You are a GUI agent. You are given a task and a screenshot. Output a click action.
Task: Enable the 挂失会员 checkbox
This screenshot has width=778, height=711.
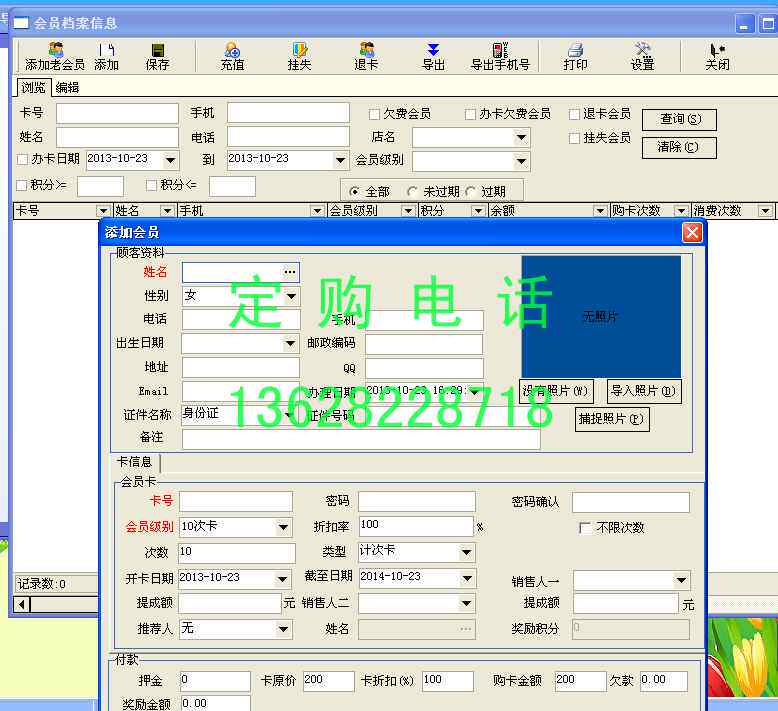574,138
